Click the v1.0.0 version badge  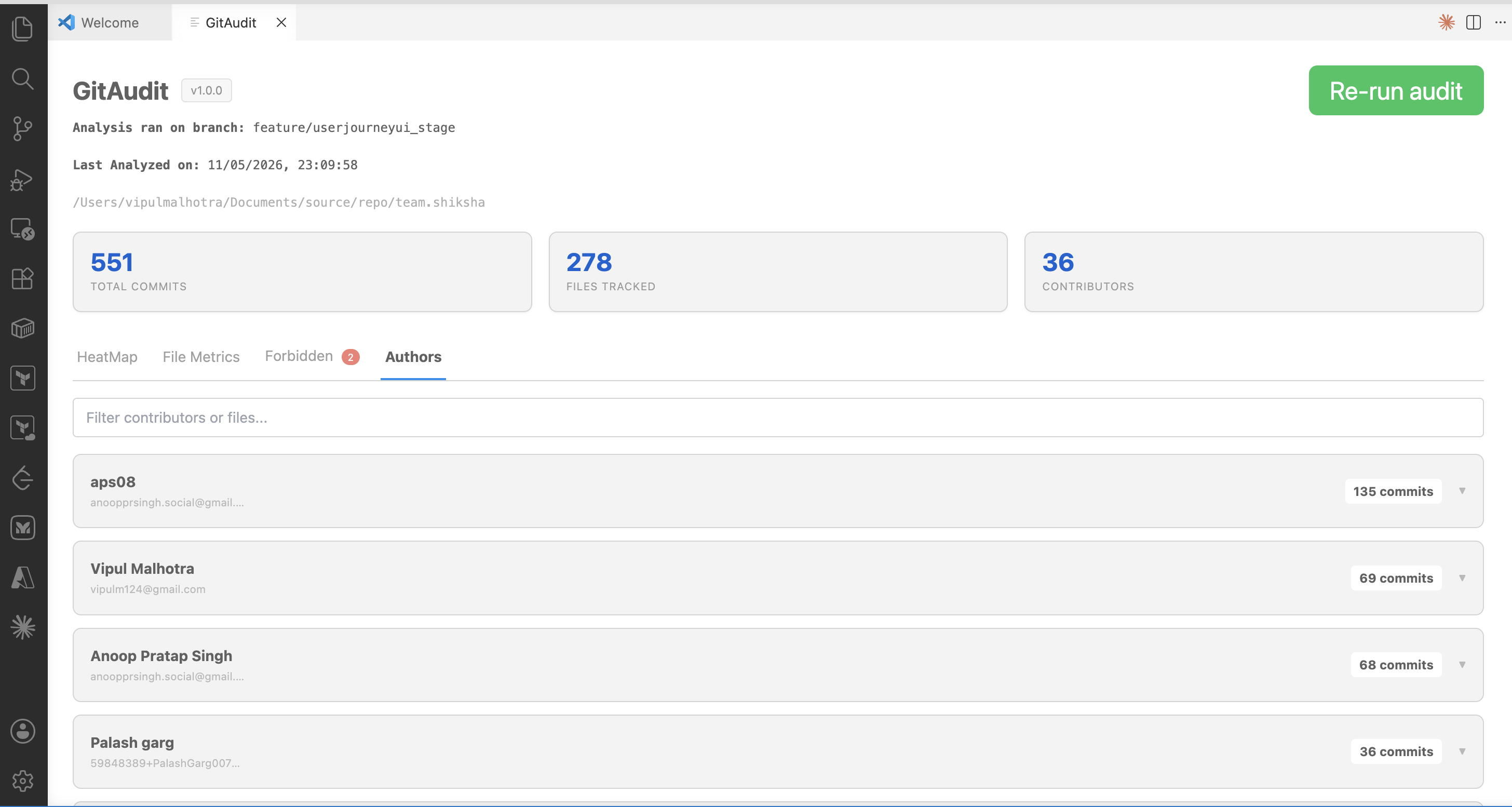[x=206, y=90]
